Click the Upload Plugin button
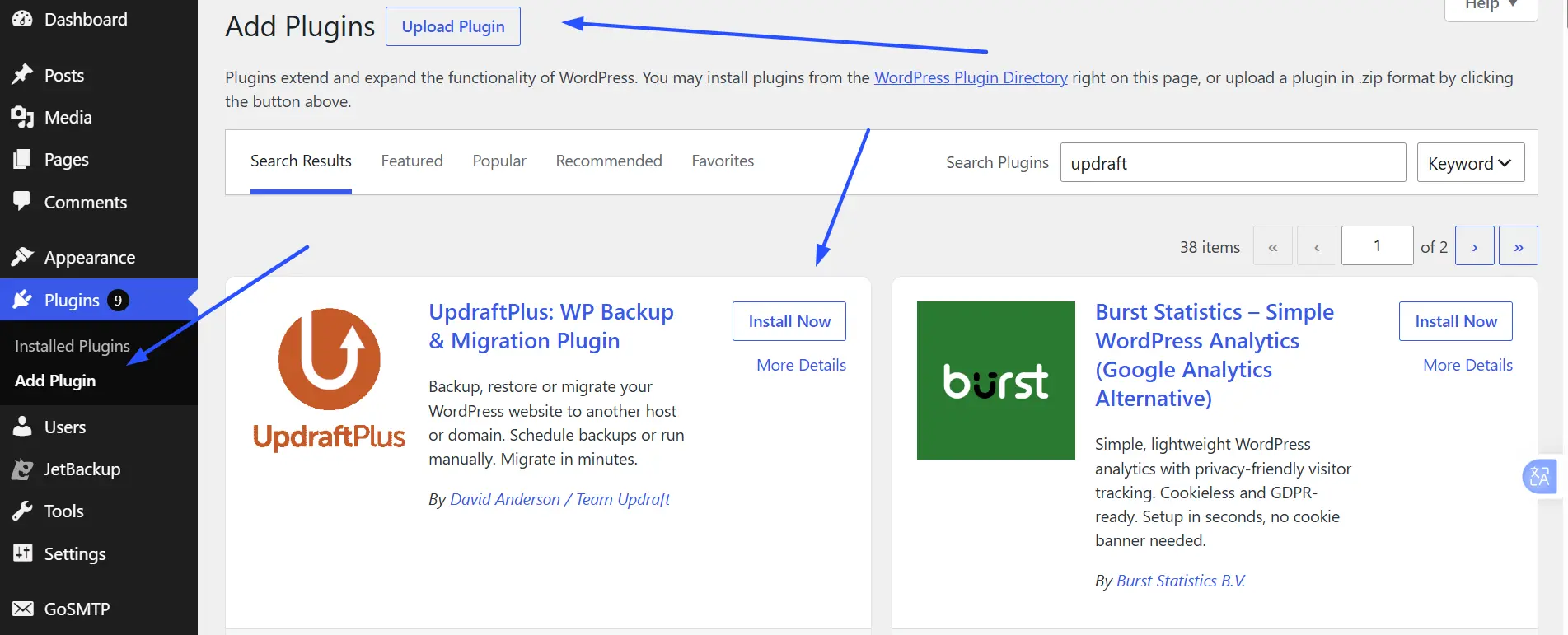1568x635 pixels. (x=453, y=26)
